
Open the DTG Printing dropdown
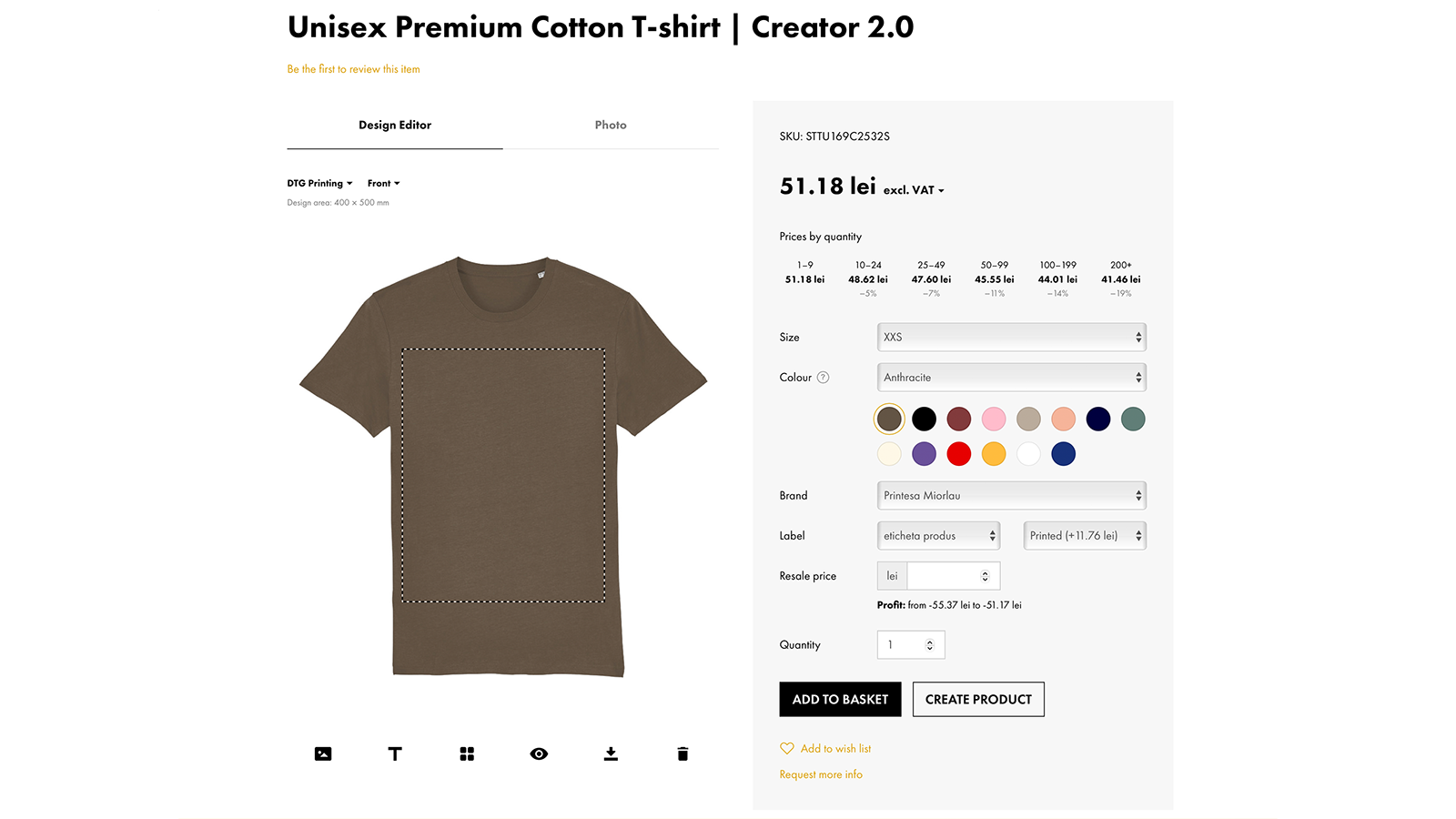(x=319, y=183)
